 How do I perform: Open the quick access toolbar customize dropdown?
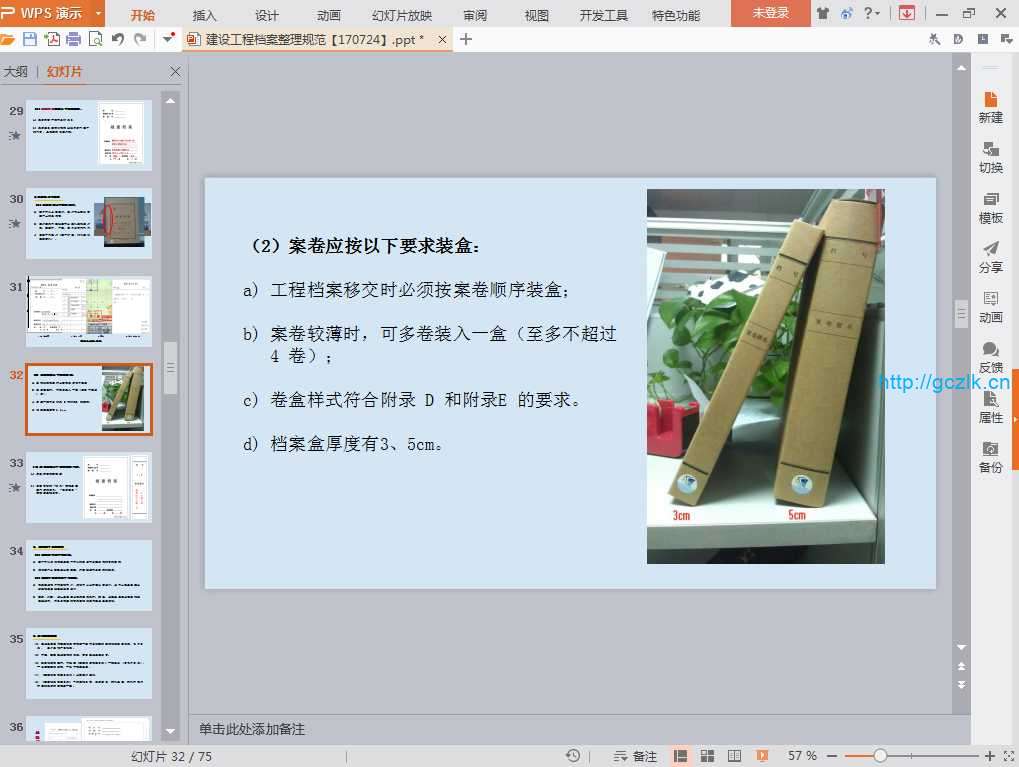pos(167,39)
